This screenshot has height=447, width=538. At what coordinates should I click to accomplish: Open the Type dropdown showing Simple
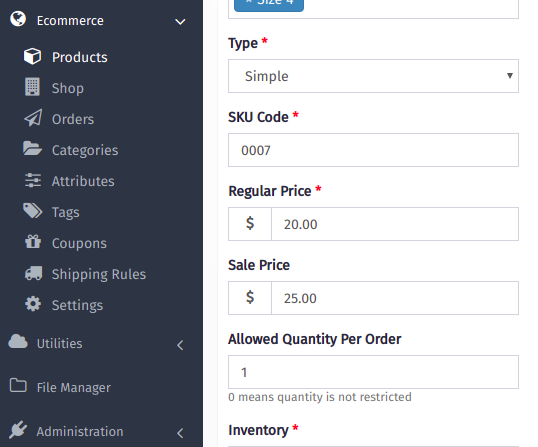pyautogui.click(x=373, y=76)
